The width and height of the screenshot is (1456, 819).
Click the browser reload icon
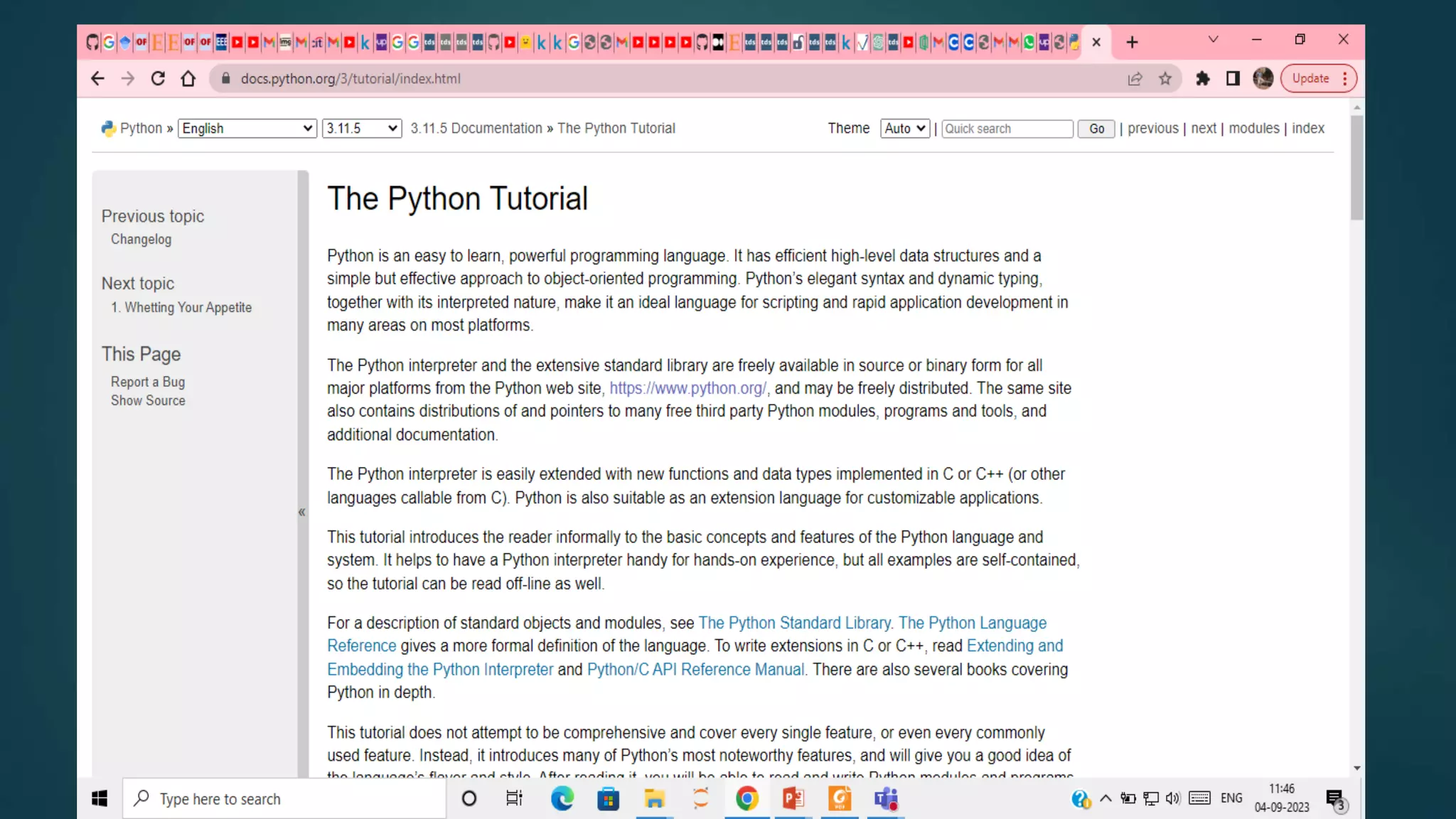158,79
